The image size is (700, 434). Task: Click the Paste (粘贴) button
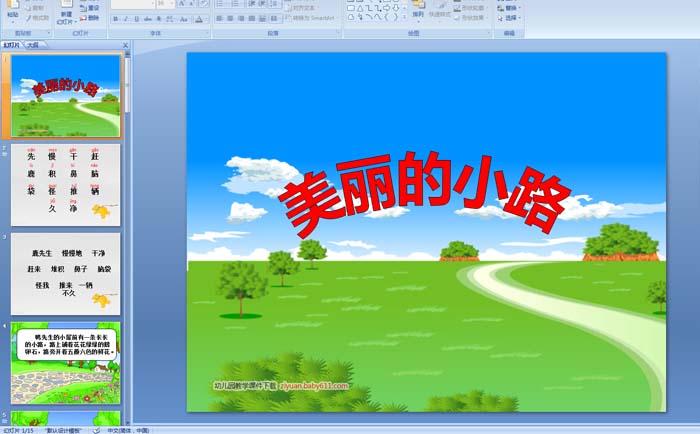click(x=13, y=11)
